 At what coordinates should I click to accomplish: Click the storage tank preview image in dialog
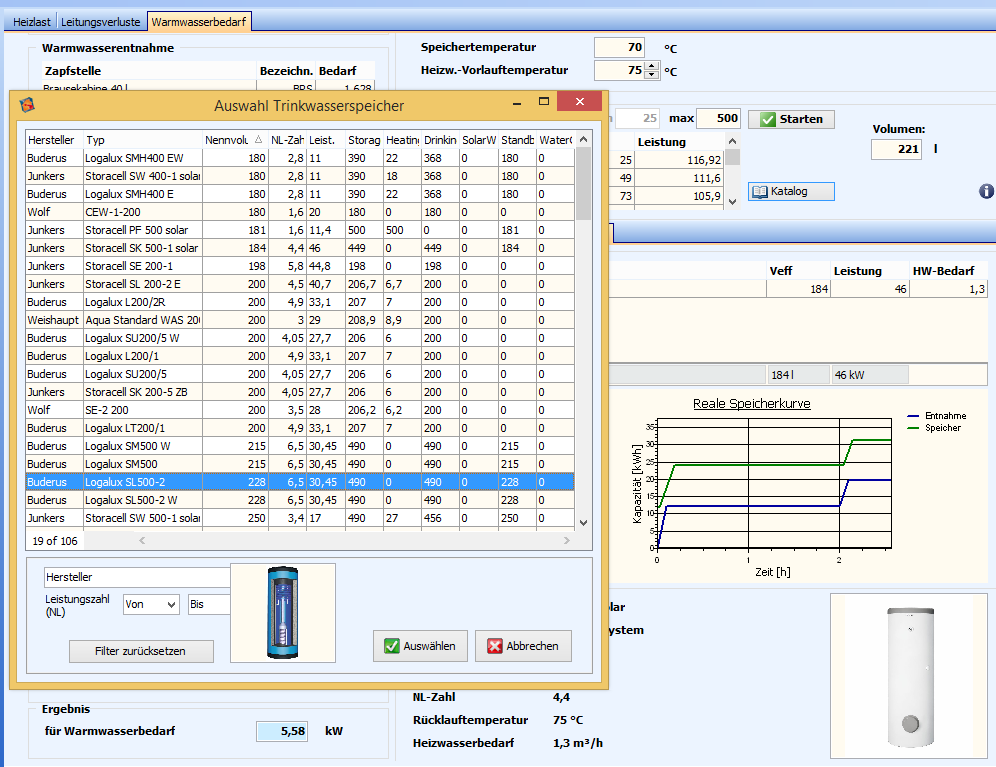point(282,613)
